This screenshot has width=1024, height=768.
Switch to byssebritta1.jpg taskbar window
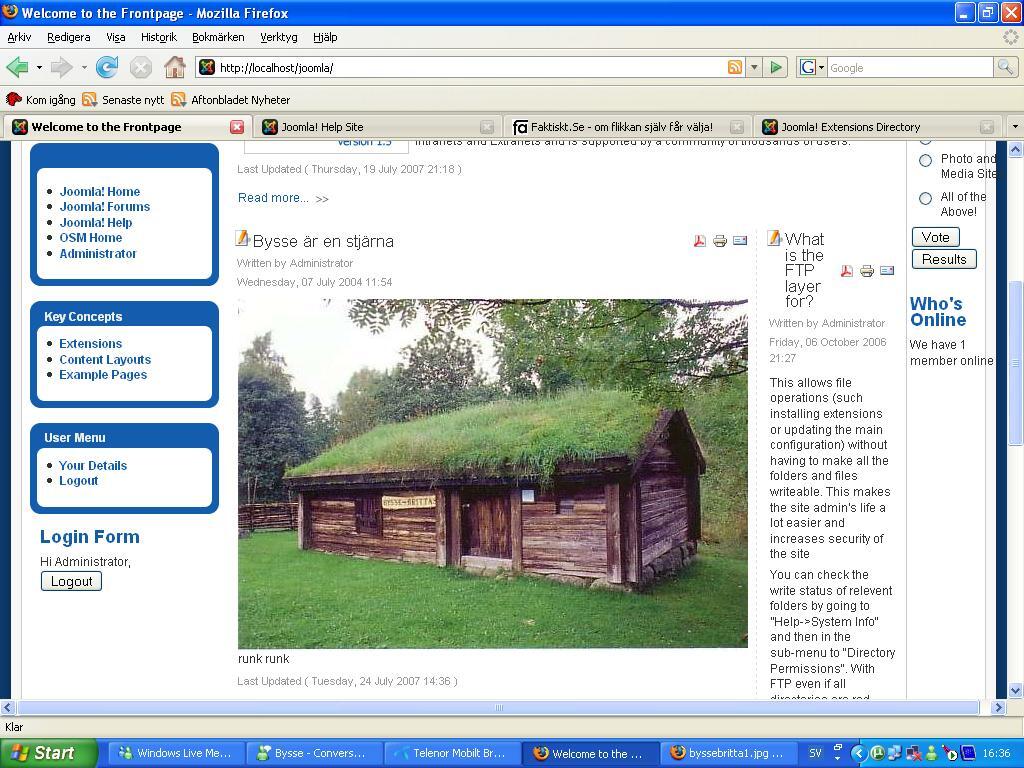(x=730, y=753)
